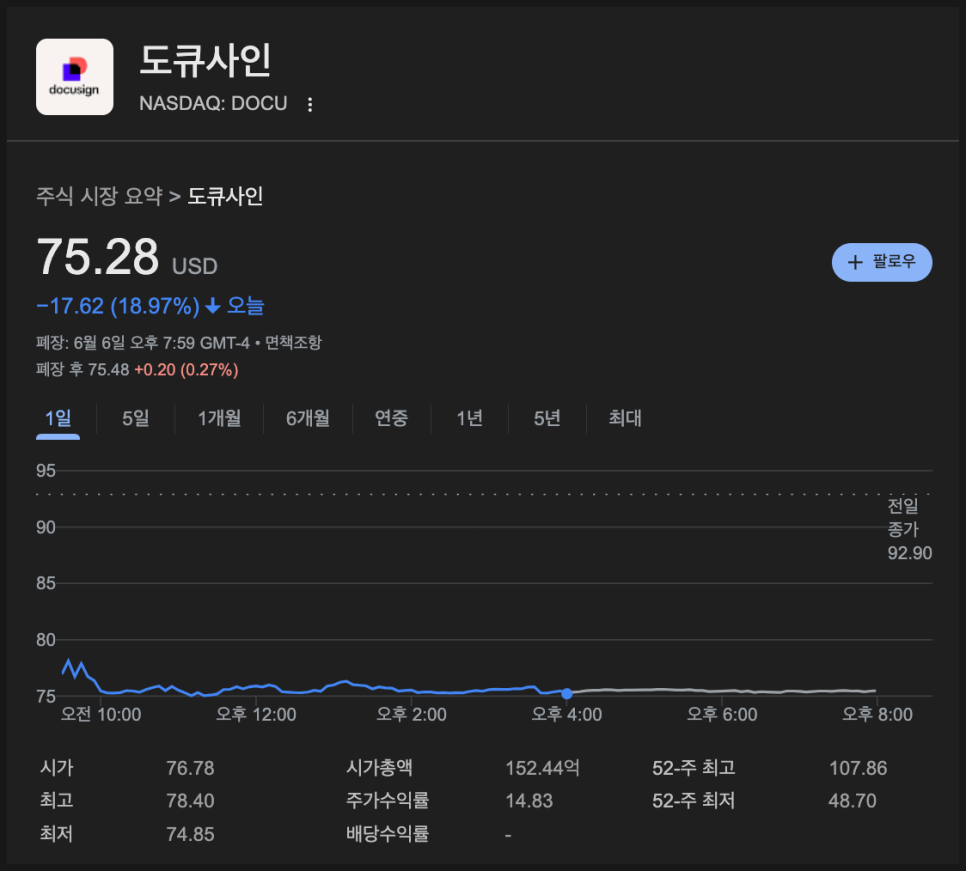This screenshot has width=966, height=871.
Task: Switch to the 1개월 range tab
Action: pos(219,419)
